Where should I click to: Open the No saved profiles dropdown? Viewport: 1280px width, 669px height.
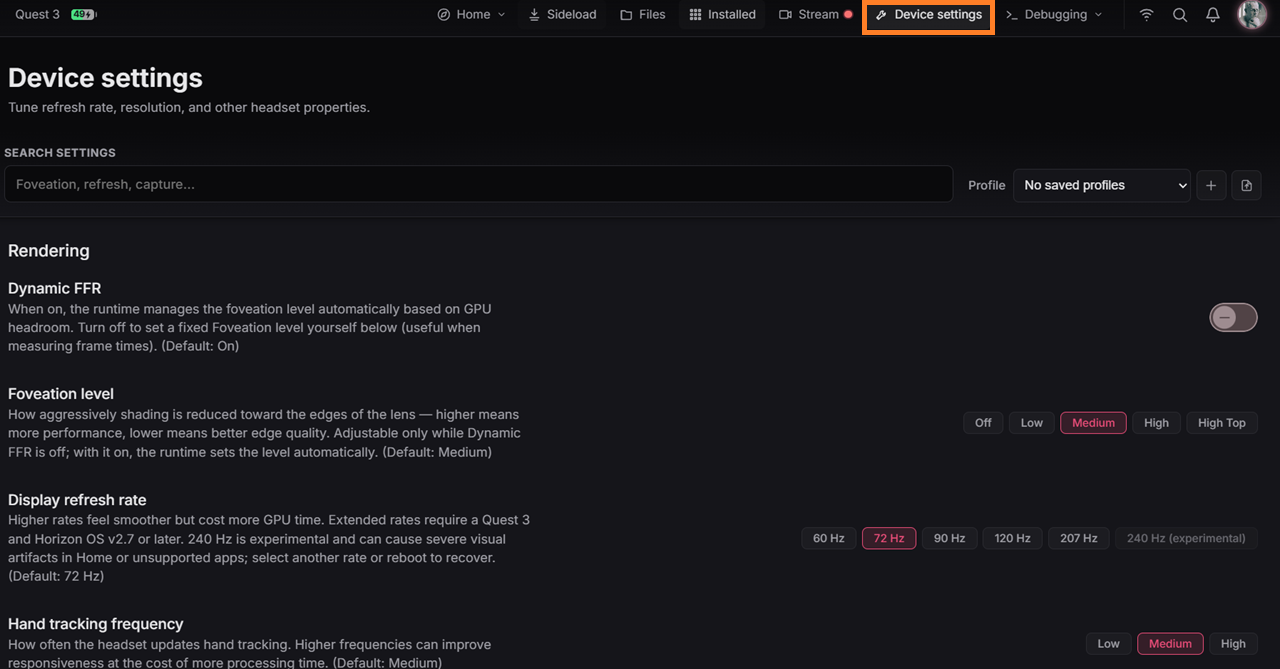1102,185
